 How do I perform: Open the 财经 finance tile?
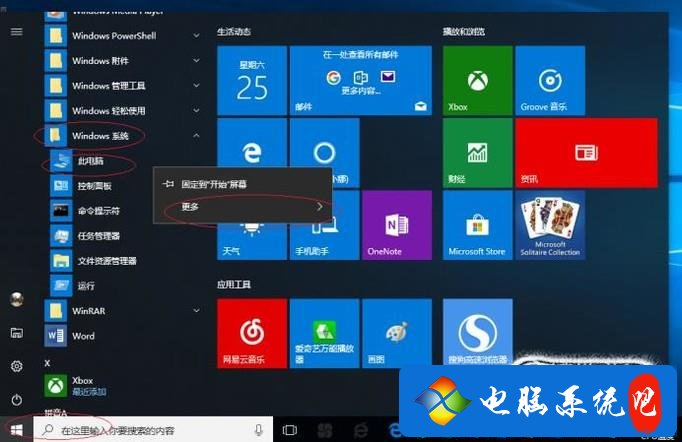(478, 153)
